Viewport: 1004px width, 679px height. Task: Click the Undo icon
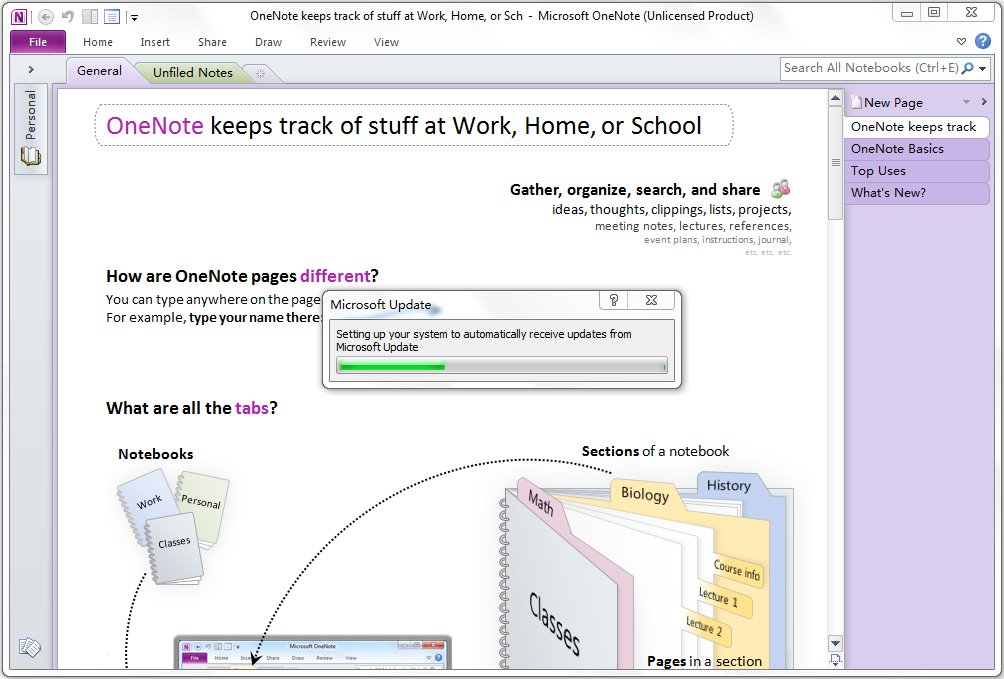(x=65, y=16)
